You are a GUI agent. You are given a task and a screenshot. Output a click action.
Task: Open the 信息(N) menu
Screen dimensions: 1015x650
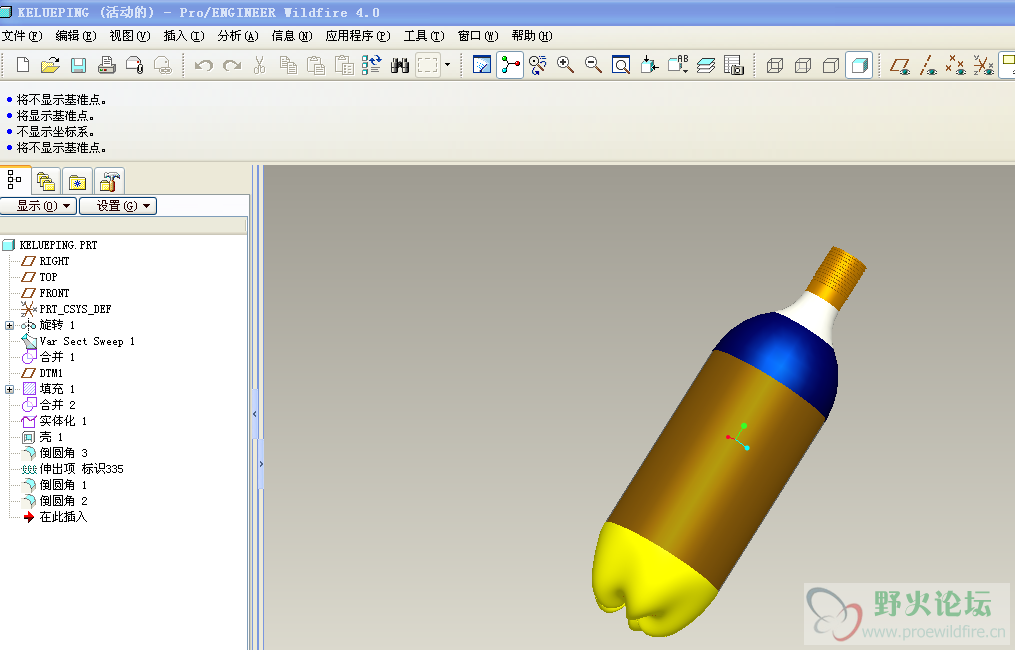click(x=292, y=36)
